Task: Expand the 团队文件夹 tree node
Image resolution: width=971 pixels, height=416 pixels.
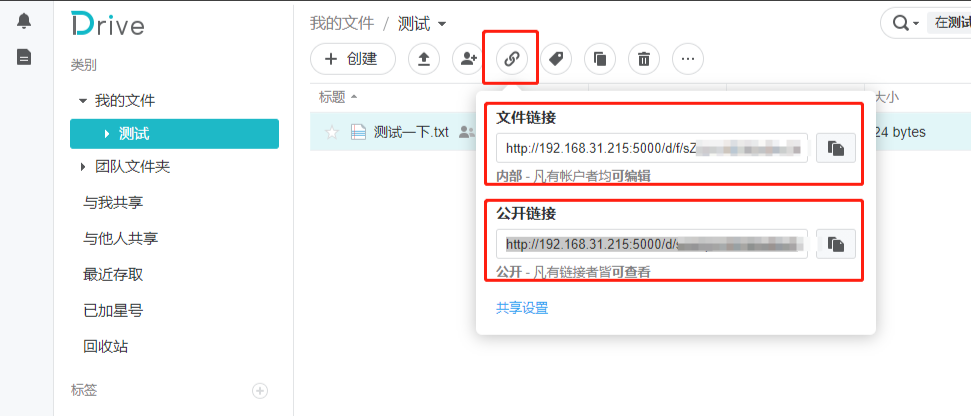Action: click(83, 167)
